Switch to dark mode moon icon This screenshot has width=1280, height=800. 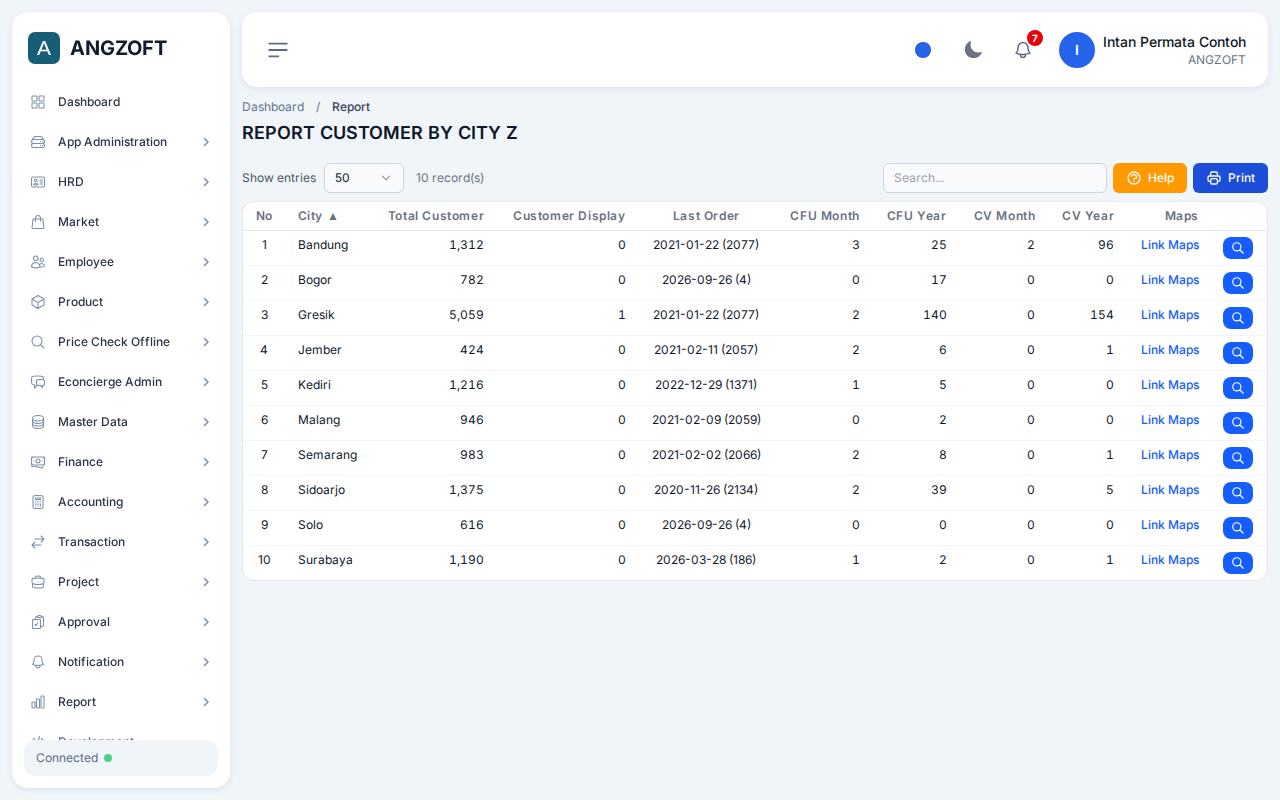[x=973, y=49]
